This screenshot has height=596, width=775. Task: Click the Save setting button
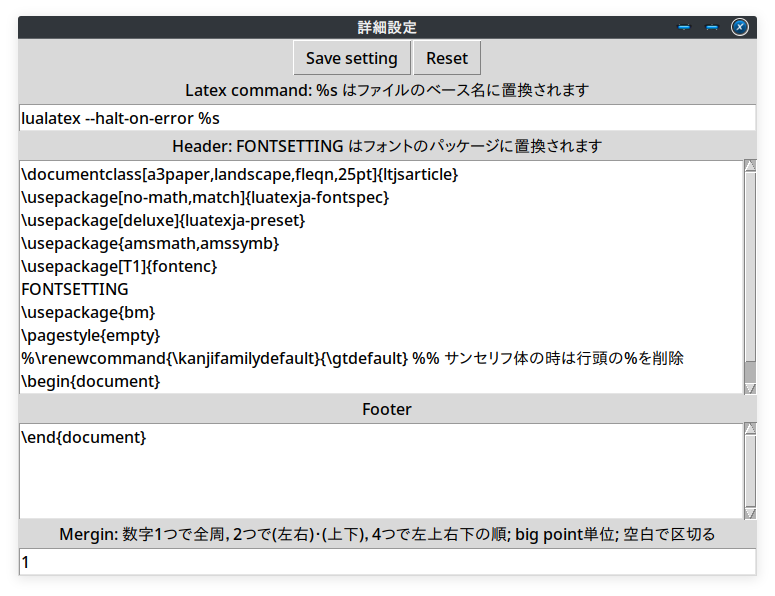click(351, 58)
